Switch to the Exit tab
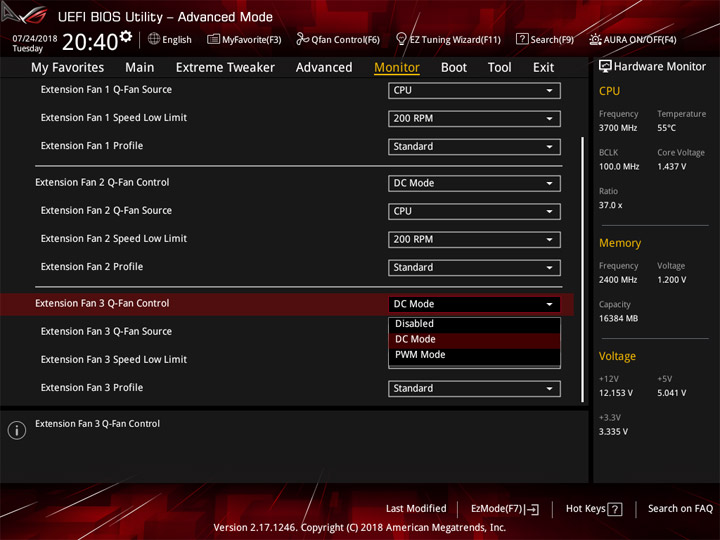The image size is (720, 540). [543, 68]
